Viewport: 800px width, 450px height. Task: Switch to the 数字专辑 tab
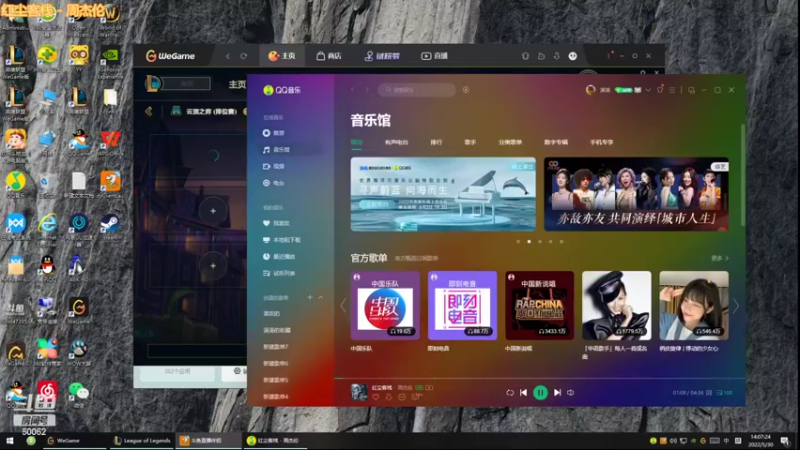click(x=556, y=142)
